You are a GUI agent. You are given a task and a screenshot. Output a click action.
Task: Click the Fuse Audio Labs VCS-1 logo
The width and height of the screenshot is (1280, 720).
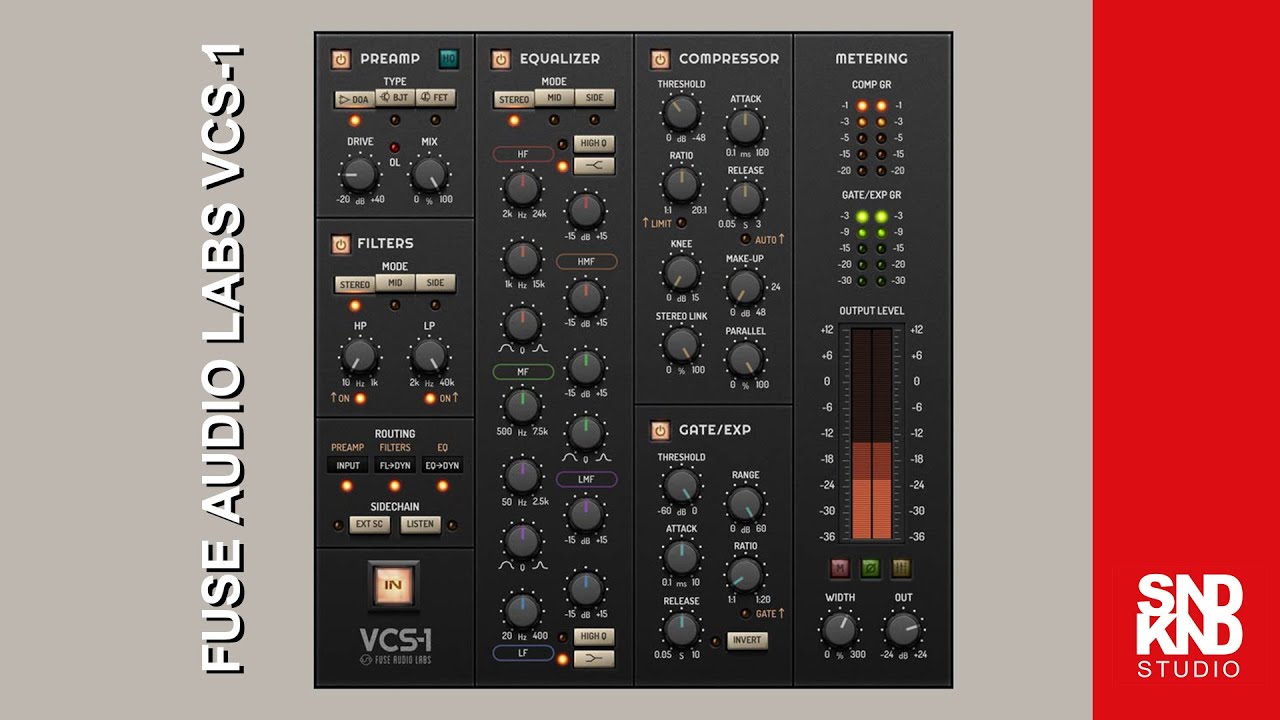tap(395, 645)
